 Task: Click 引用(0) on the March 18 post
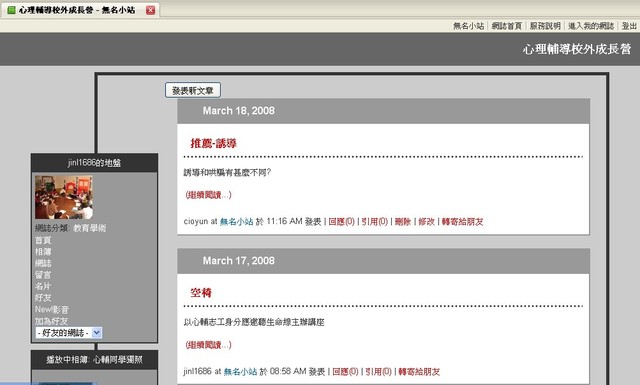[x=375, y=222]
